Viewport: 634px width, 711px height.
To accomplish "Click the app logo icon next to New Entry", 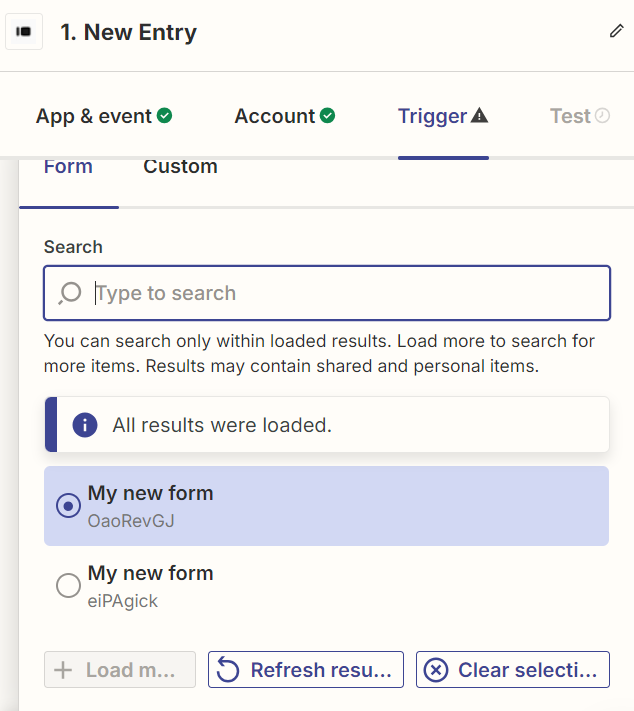I will coord(24,32).
